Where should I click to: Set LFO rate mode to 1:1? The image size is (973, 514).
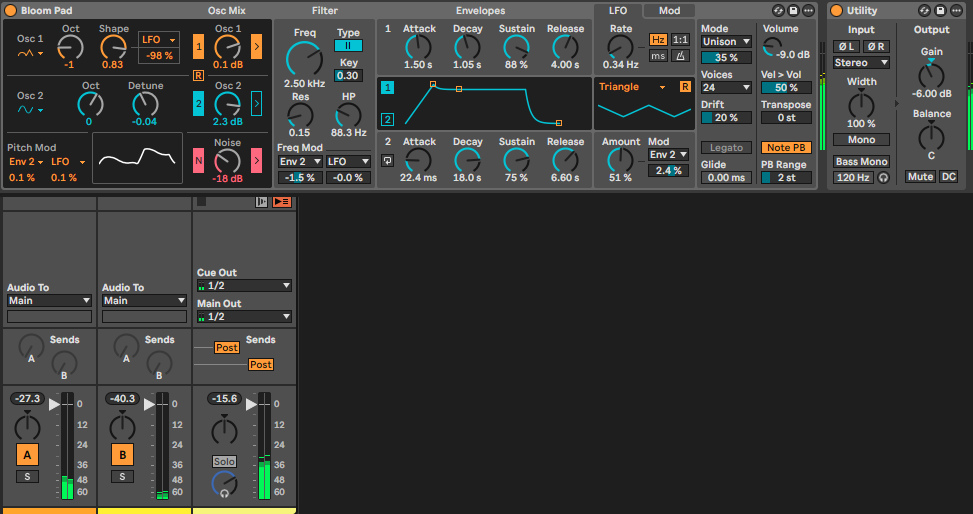click(680, 40)
